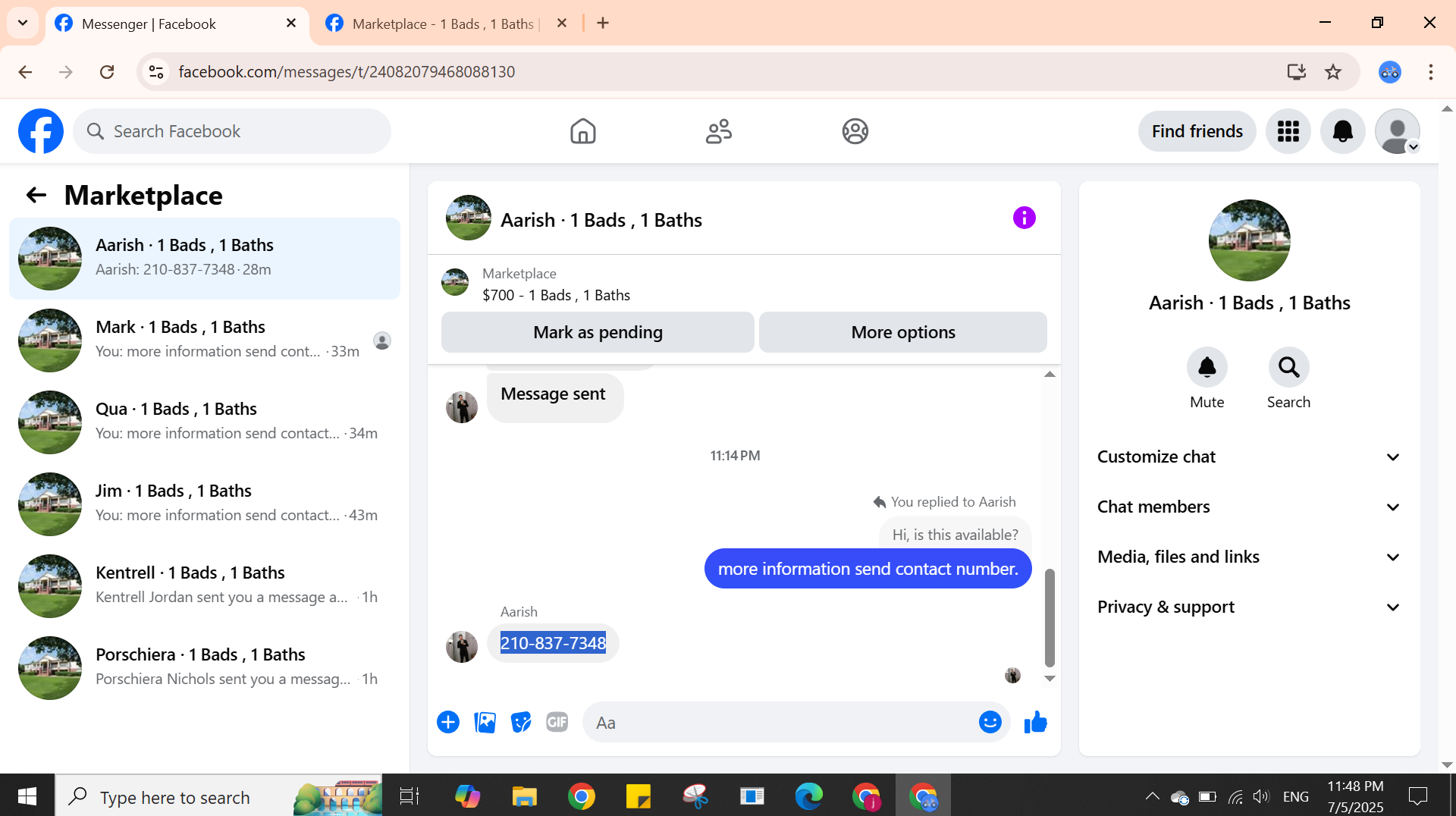Show hidden system tray icons

coord(1152,796)
